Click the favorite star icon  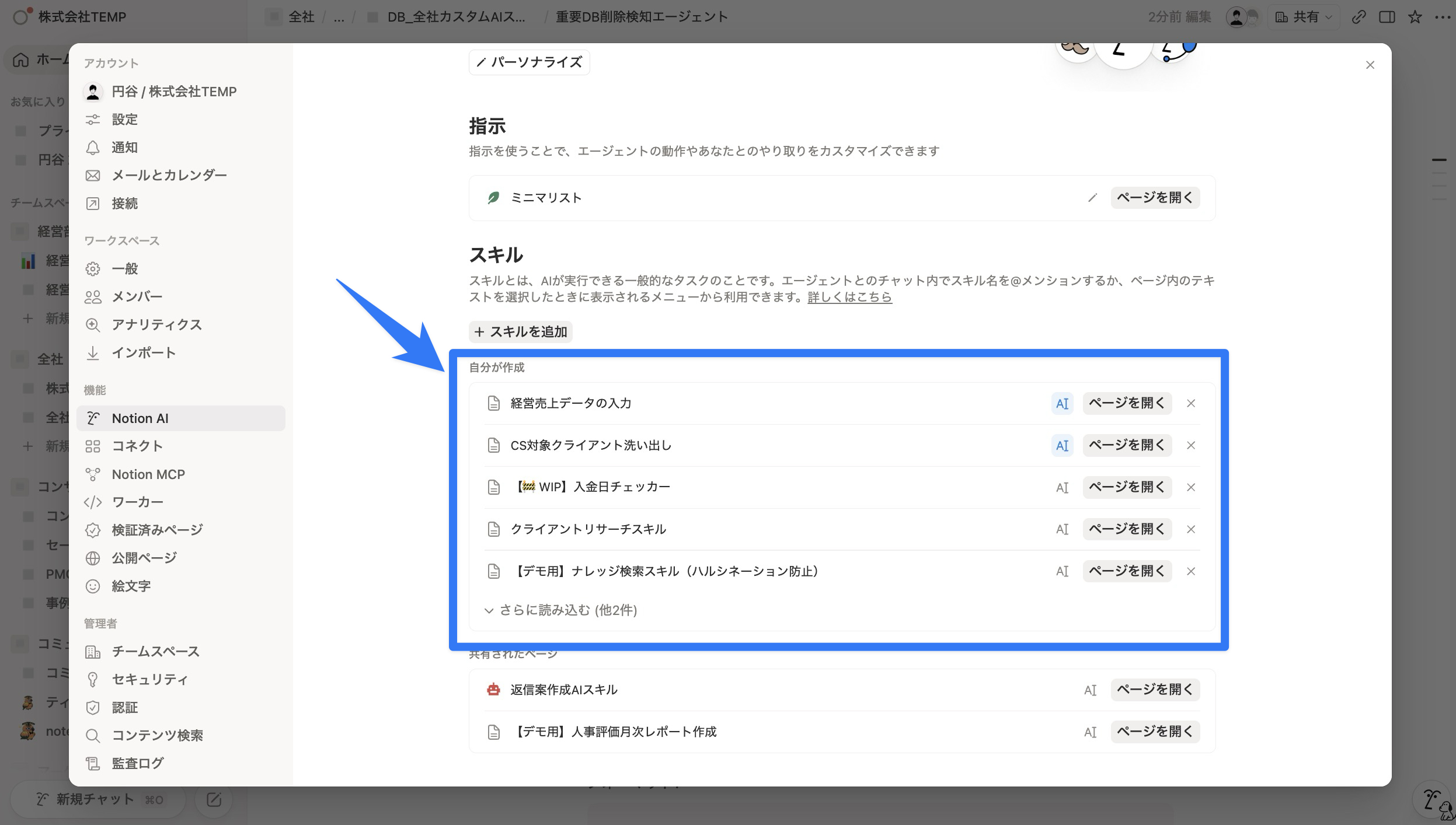point(1415,17)
